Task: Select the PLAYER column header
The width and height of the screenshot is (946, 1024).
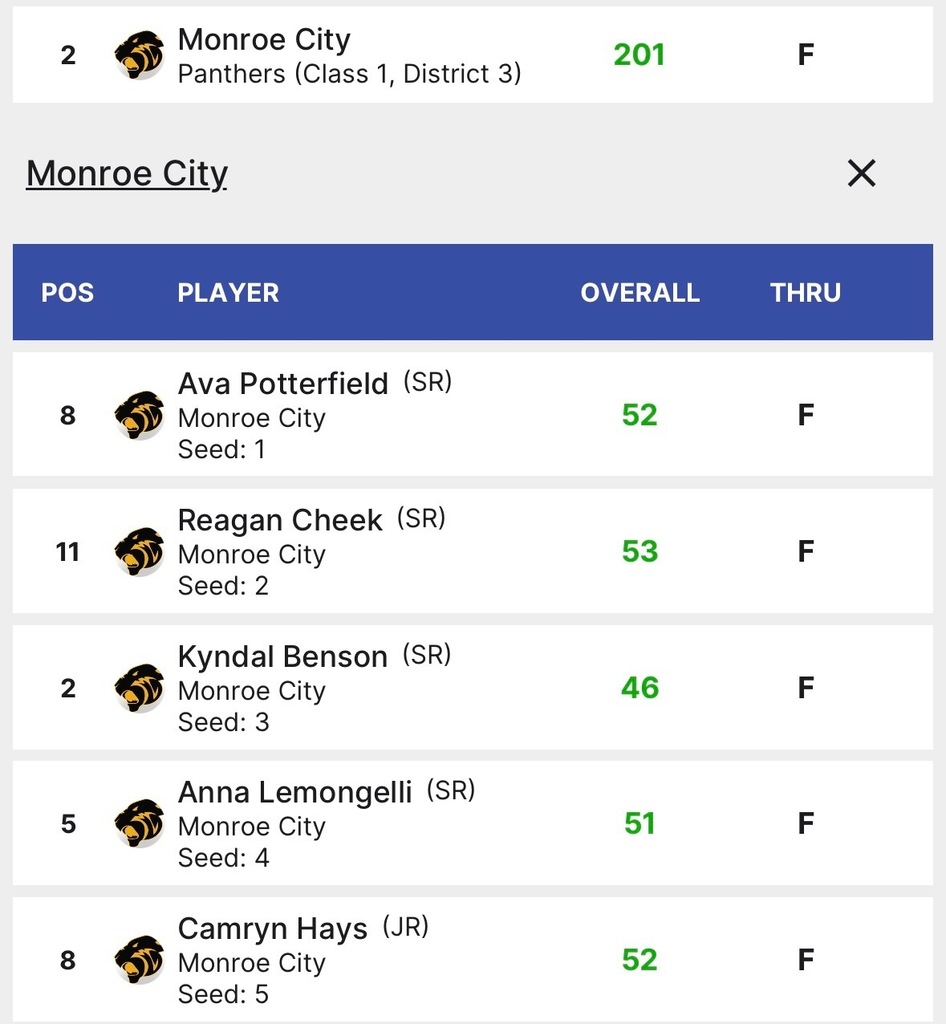Action: pyautogui.click(x=228, y=293)
